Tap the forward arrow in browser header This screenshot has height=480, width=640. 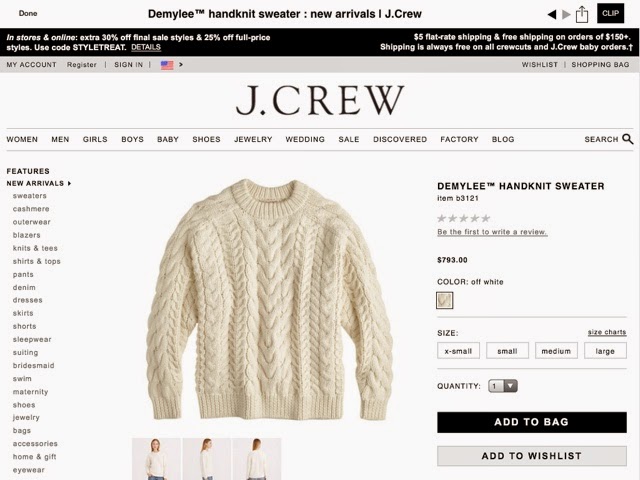(566, 15)
